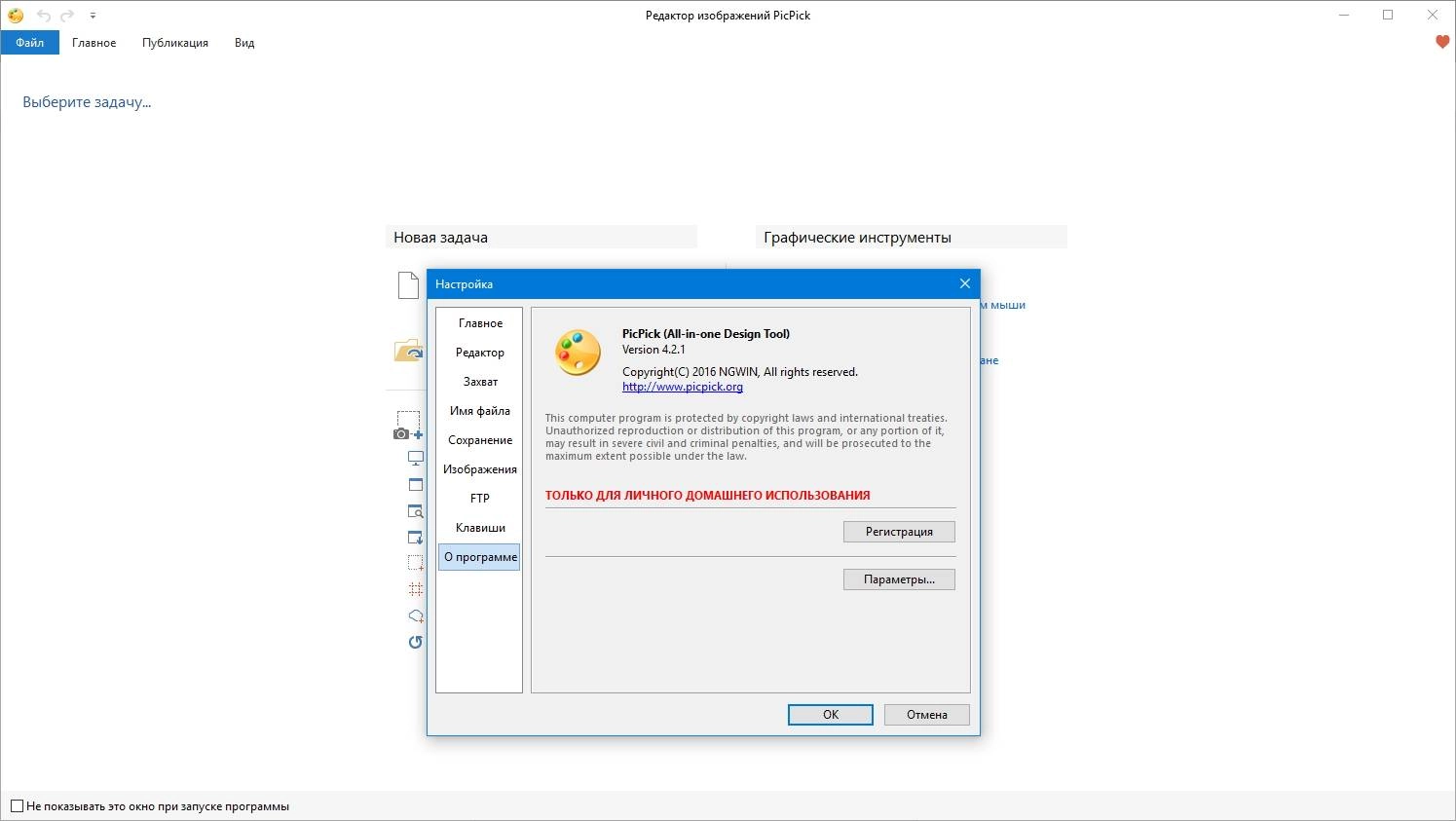The height and width of the screenshot is (821, 1456).
Task: Confirm settings with the OK button
Action: pos(831,715)
